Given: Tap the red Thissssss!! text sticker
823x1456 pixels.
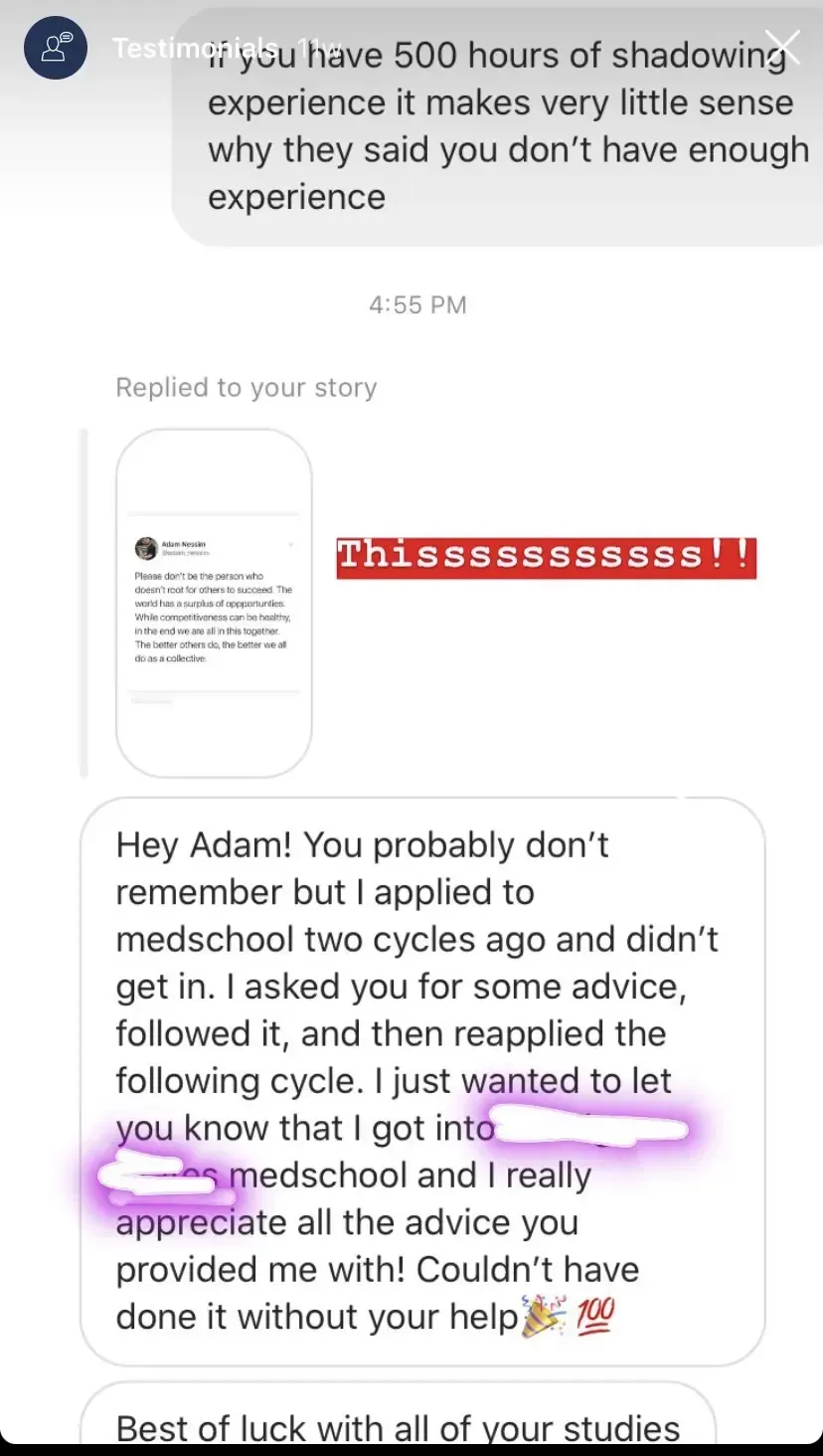Looking at the screenshot, I should pos(547,556).
